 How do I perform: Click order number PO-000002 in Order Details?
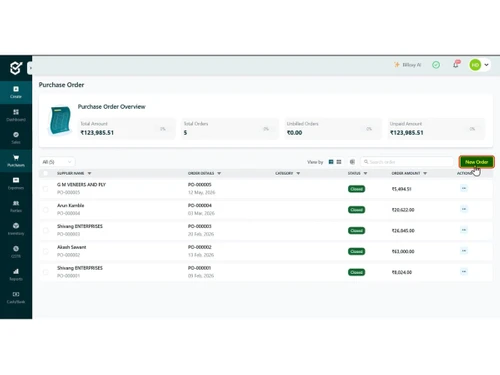[x=200, y=247]
